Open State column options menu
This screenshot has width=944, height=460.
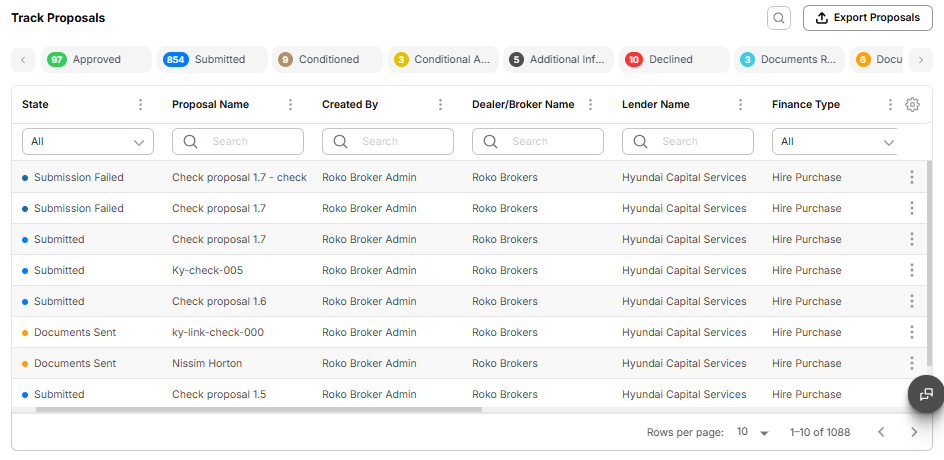pos(140,105)
